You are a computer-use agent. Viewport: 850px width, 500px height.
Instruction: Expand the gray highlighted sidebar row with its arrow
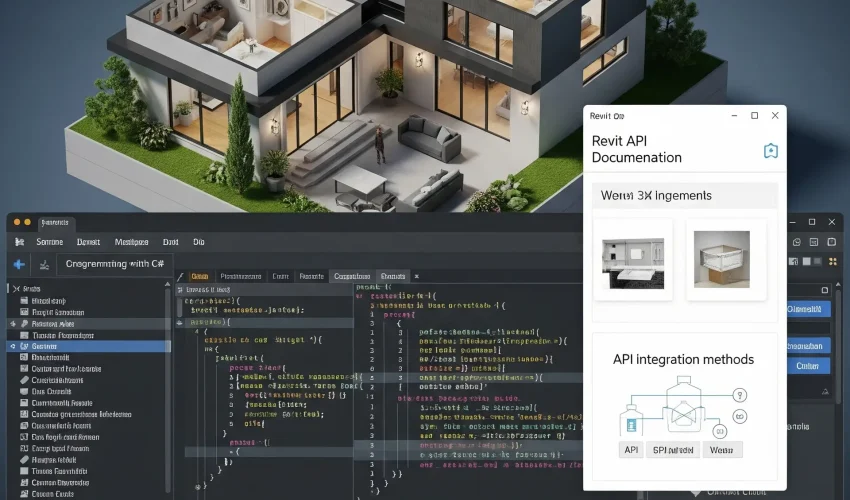click(x=13, y=324)
